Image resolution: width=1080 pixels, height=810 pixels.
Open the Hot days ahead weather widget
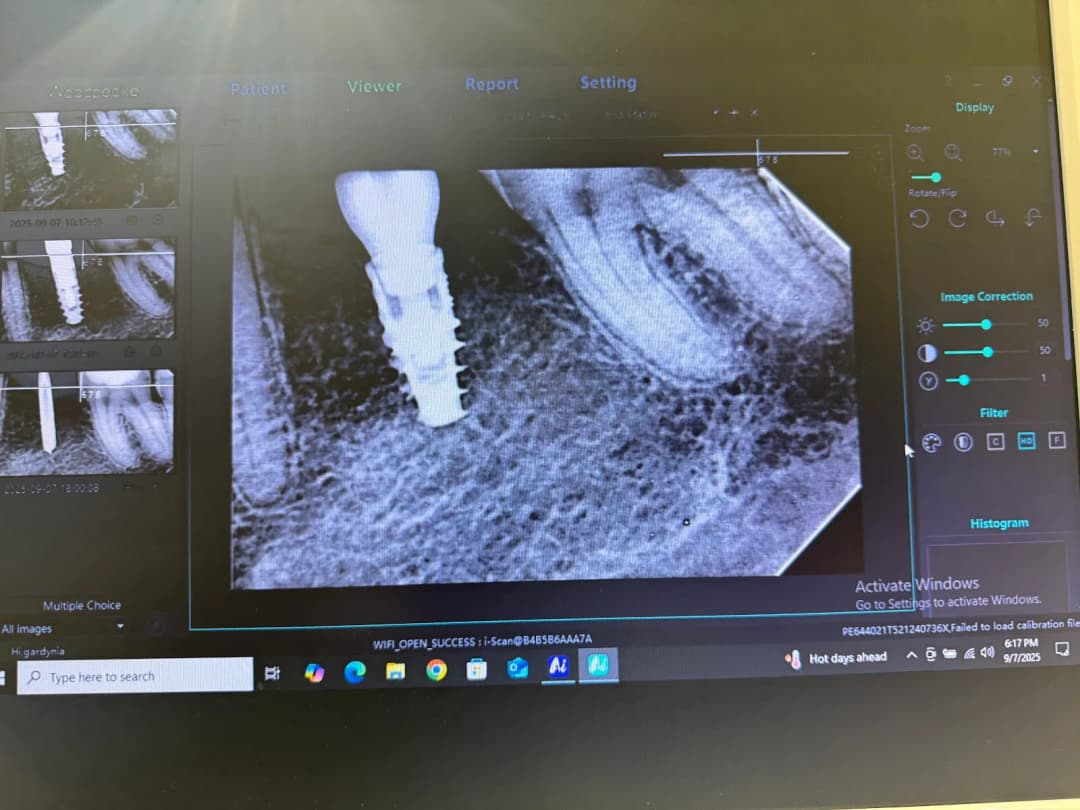[x=835, y=658]
